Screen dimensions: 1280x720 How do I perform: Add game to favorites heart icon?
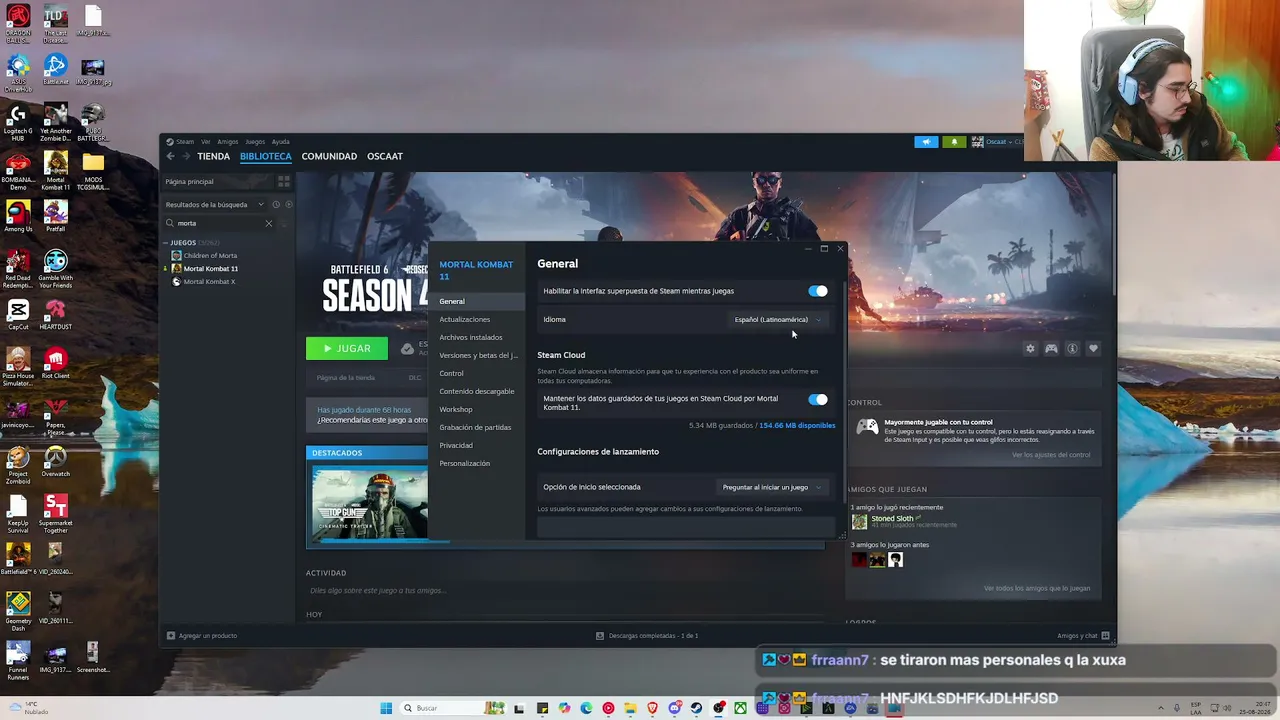(1093, 348)
